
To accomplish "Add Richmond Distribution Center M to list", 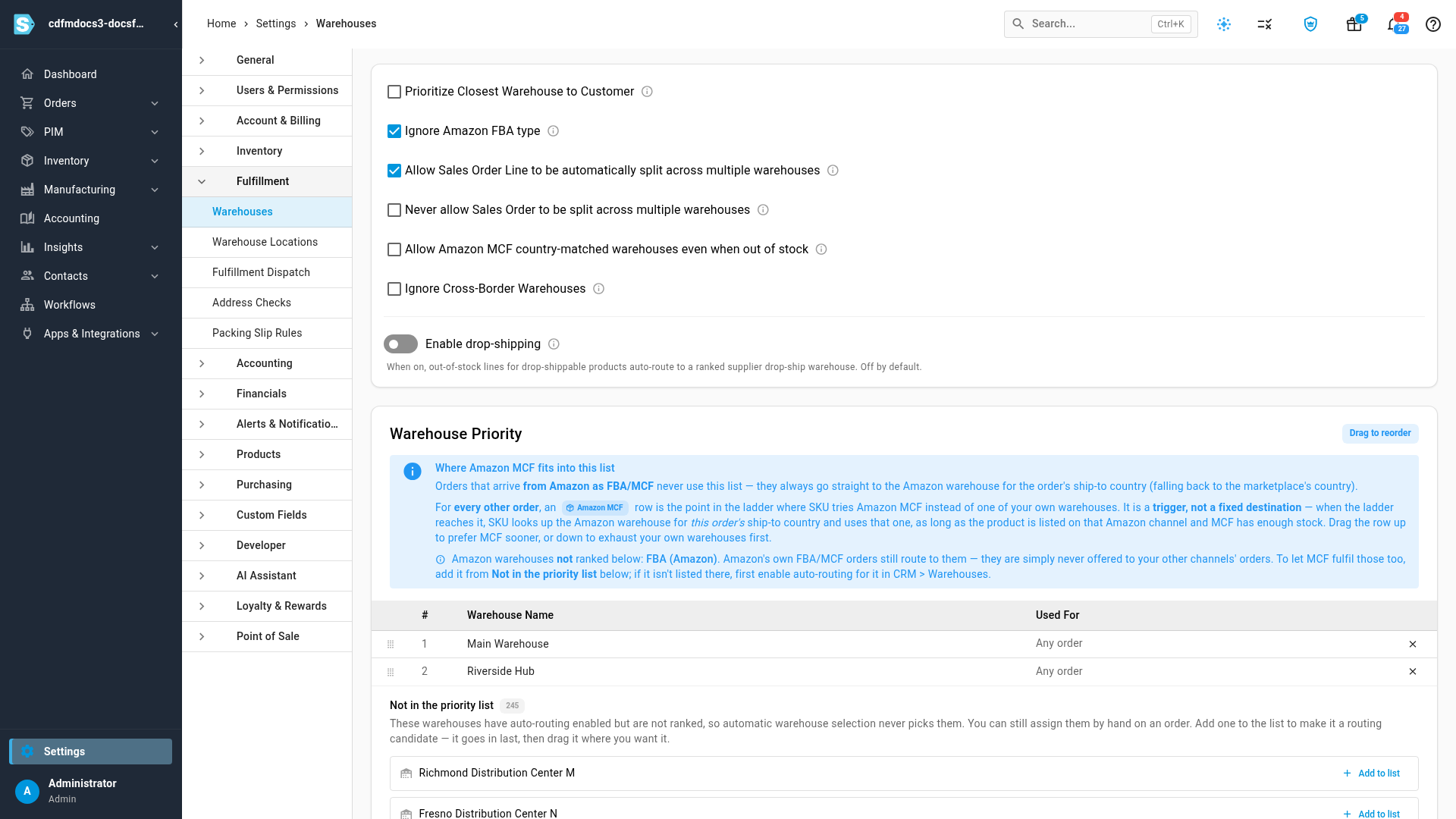I will pyautogui.click(x=1371, y=773).
